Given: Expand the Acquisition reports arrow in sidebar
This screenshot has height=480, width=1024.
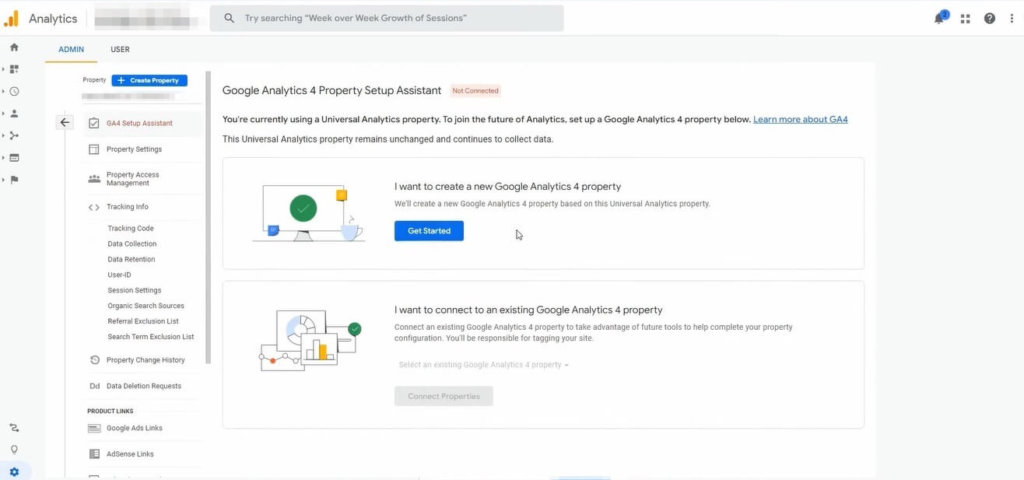Looking at the screenshot, I should pos(4,135).
